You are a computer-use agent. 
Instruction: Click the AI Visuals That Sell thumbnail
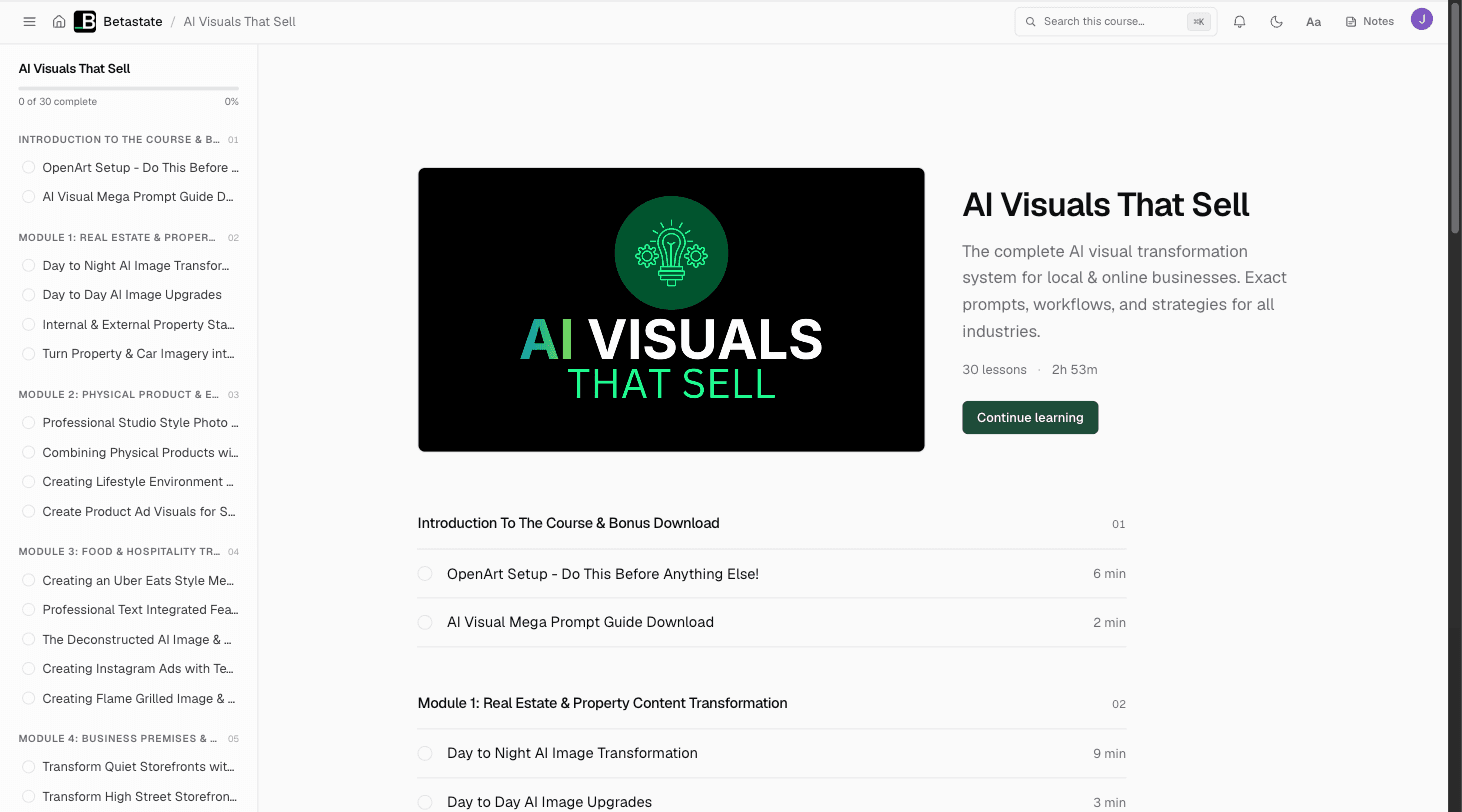[x=671, y=309]
